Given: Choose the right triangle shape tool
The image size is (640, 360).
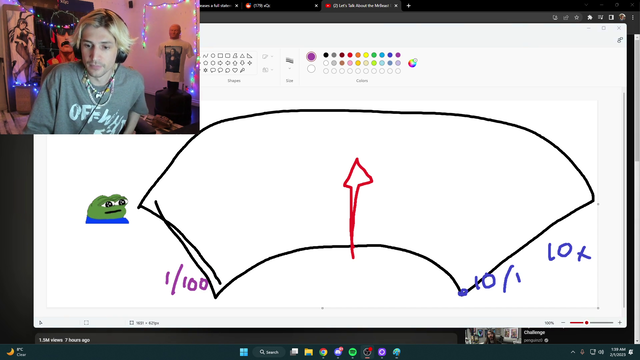Looking at the screenshot, I should (x=249, y=56).
